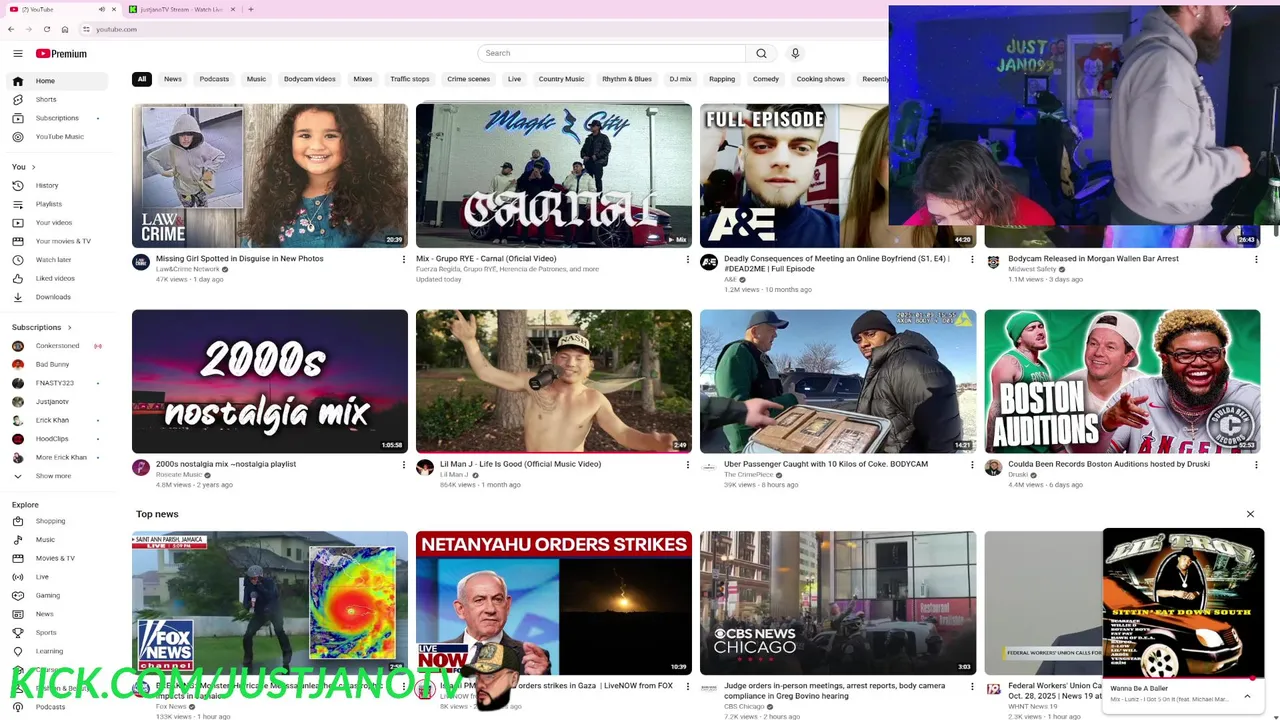1280x720 pixels.
Task: Open options menu for Uber Passenger bodycam video
Action: pyautogui.click(x=972, y=464)
